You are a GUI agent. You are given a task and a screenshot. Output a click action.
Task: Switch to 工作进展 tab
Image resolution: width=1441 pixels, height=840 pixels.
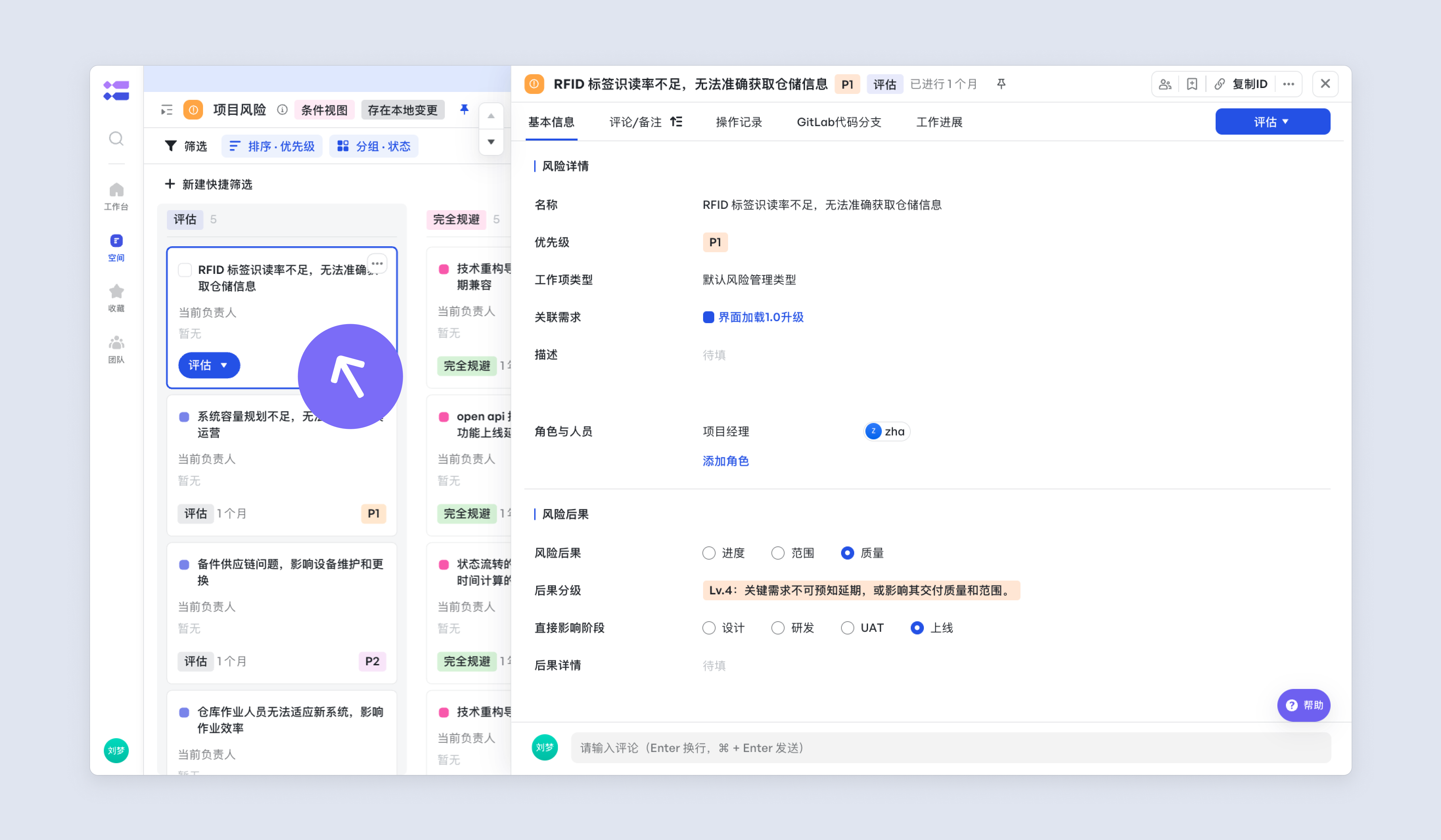coord(939,122)
